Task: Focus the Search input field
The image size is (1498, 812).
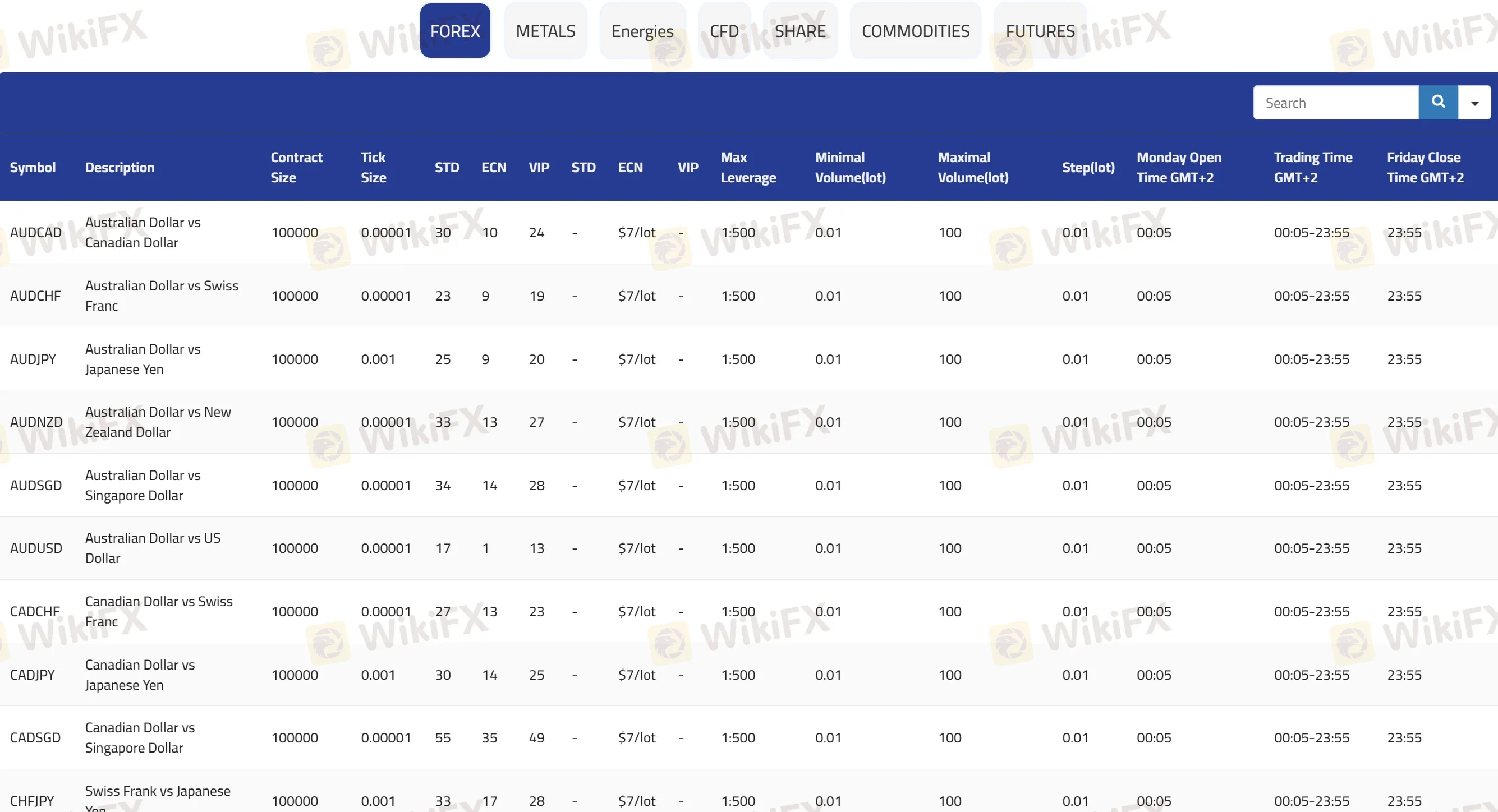Action: pyautogui.click(x=1335, y=102)
